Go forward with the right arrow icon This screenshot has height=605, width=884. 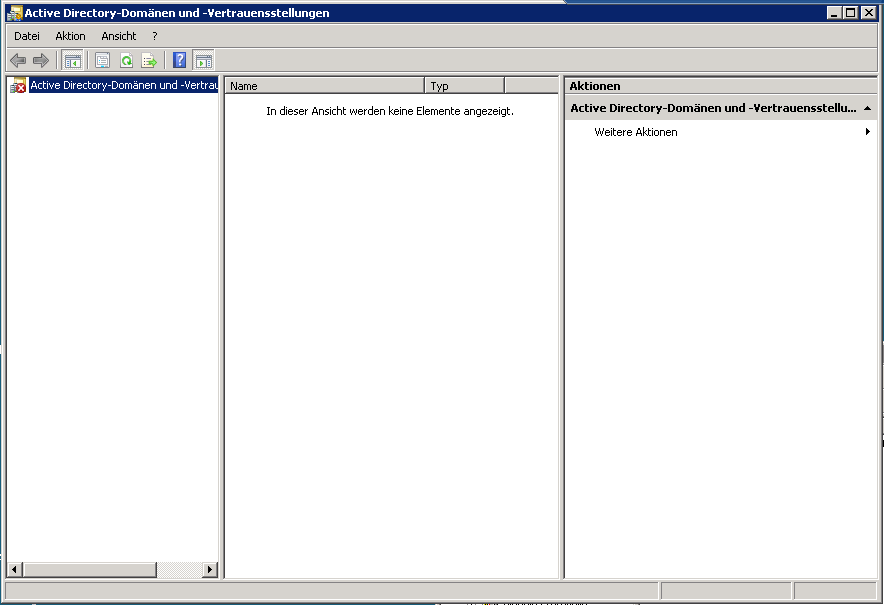41,60
